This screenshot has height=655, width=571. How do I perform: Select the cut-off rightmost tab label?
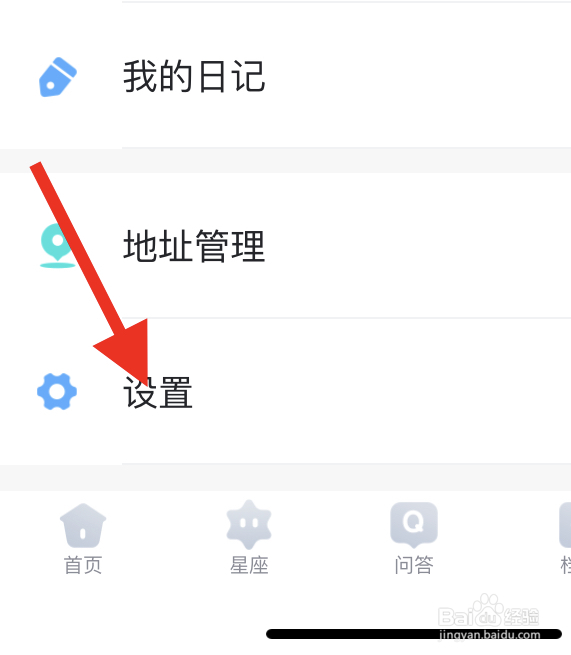click(566, 565)
